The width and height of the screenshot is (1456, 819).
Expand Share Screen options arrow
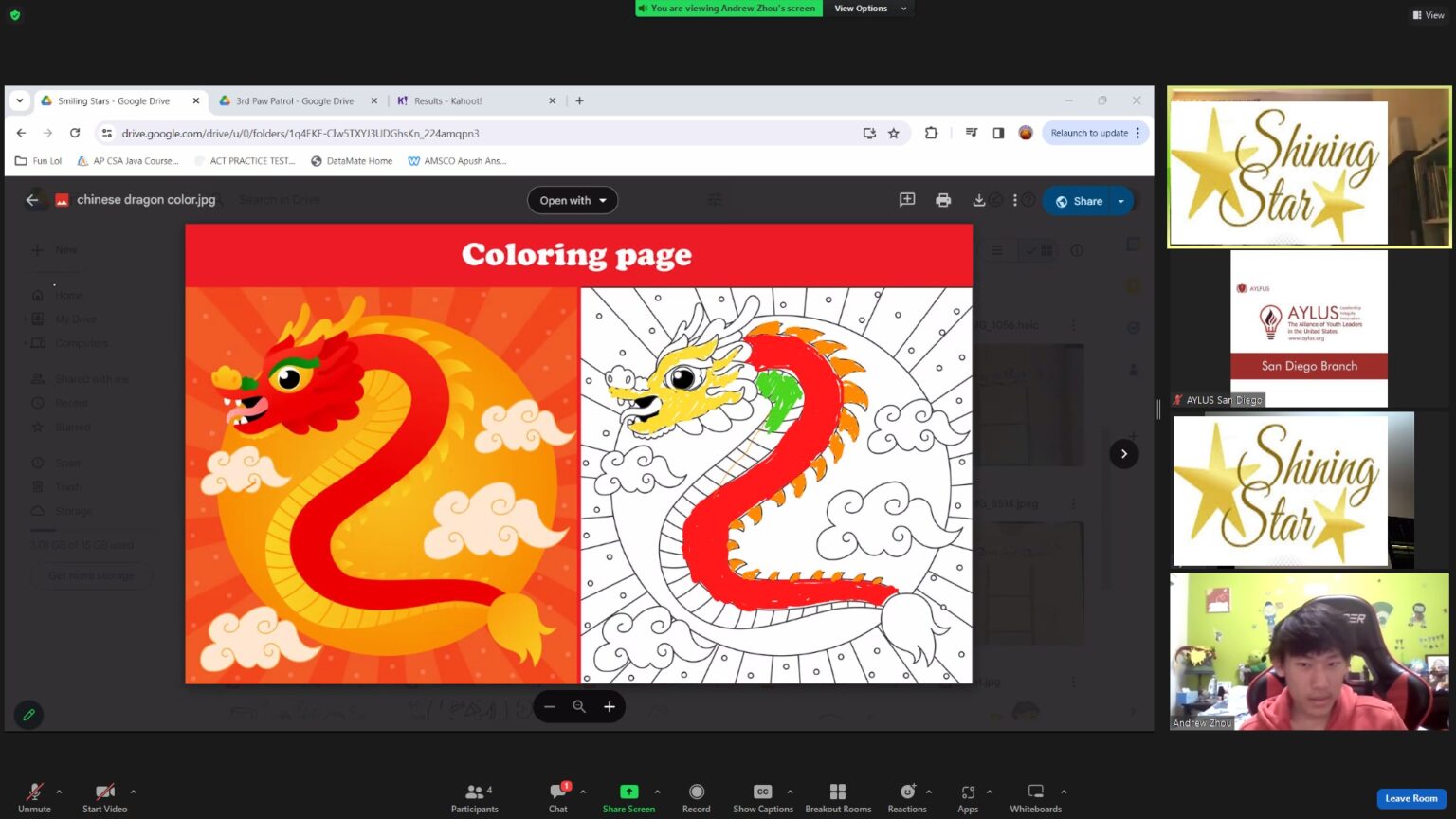658,792
